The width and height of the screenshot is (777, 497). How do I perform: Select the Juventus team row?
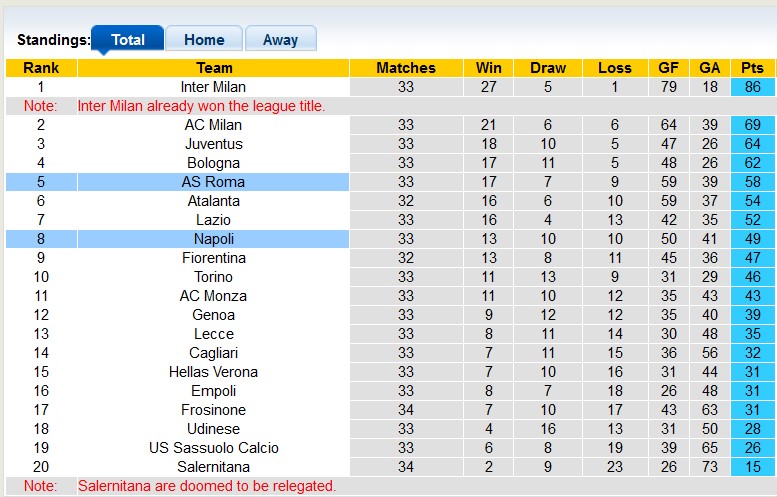tap(213, 144)
